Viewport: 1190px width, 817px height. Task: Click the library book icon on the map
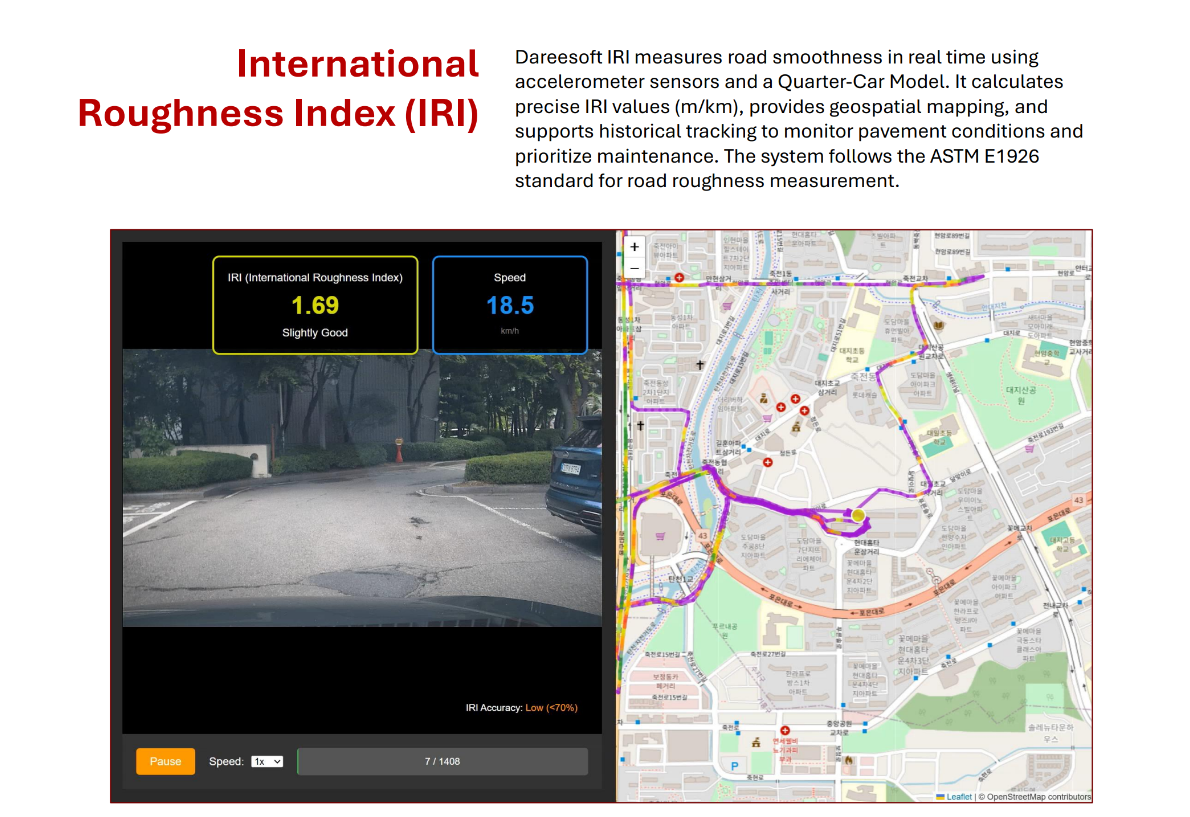[x=938, y=325]
